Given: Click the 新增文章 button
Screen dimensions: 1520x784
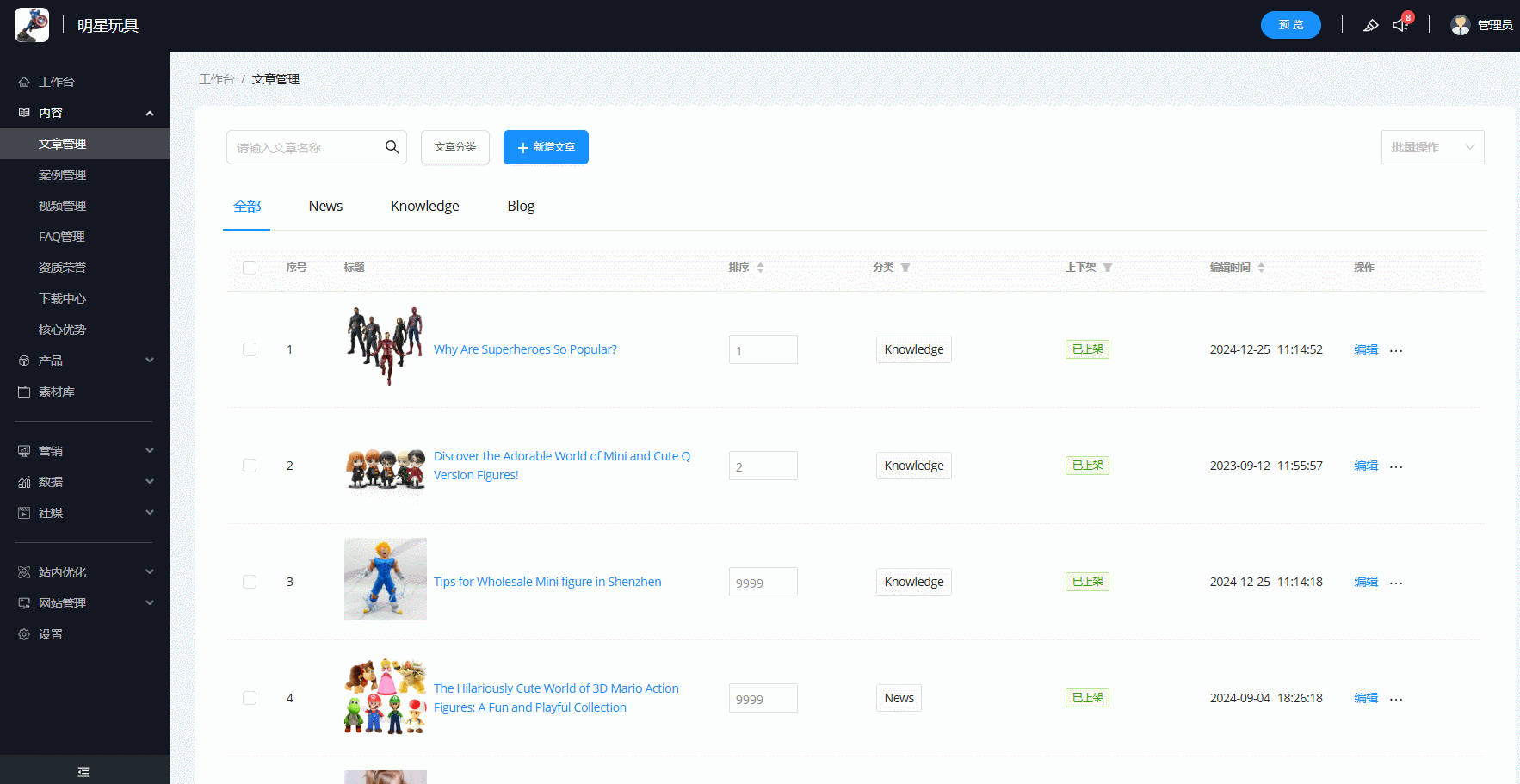Looking at the screenshot, I should [x=546, y=147].
